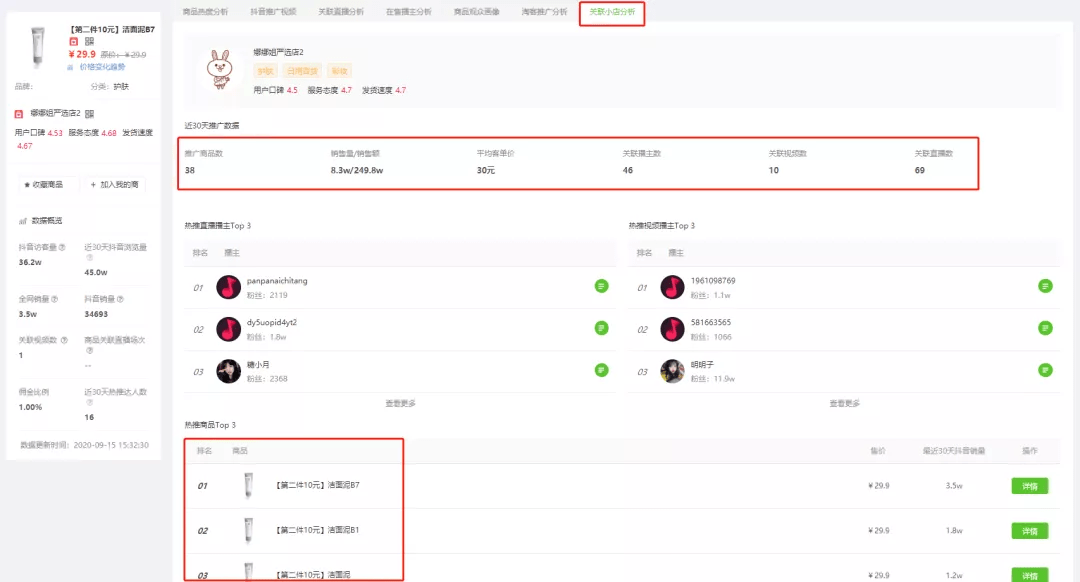Click the rabbit shop avatar of 娜娜姐严选店2
This screenshot has width=1080, height=582.
(219, 69)
